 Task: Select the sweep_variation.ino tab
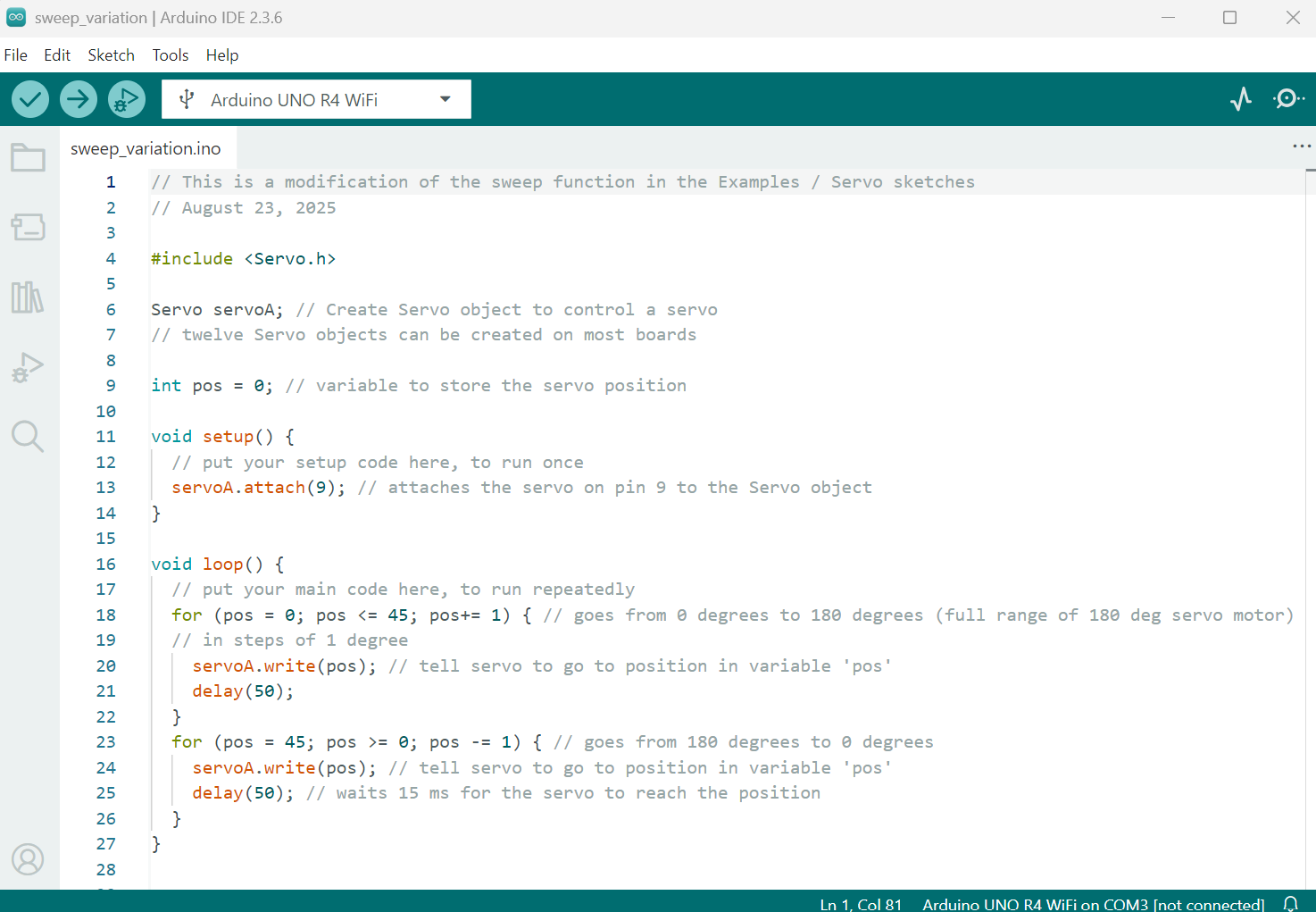pos(146,149)
